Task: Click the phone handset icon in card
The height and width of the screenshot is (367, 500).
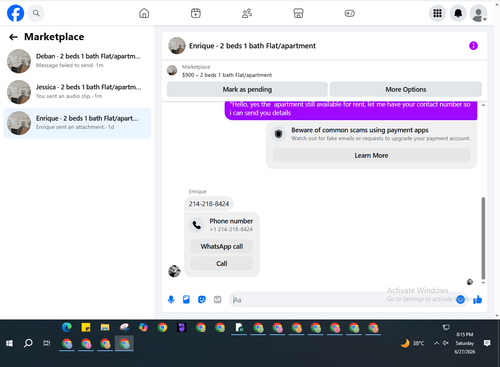Action: click(197, 225)
